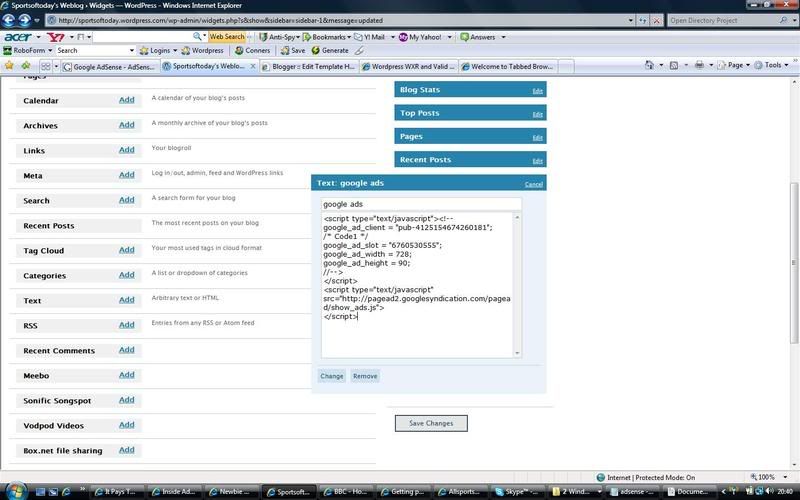Open Y! Mail envelope icon
This screenshot has width=800, height=500.
pyautogui.click(x=358, y=37)
